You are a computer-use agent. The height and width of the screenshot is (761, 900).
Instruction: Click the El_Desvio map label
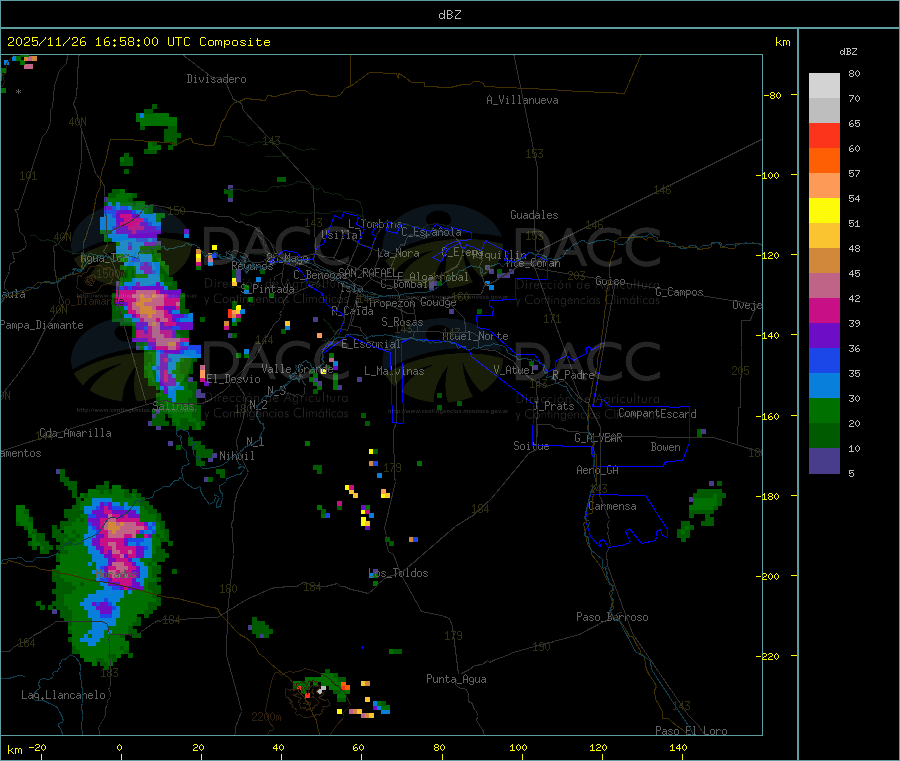tap(234, 379)
